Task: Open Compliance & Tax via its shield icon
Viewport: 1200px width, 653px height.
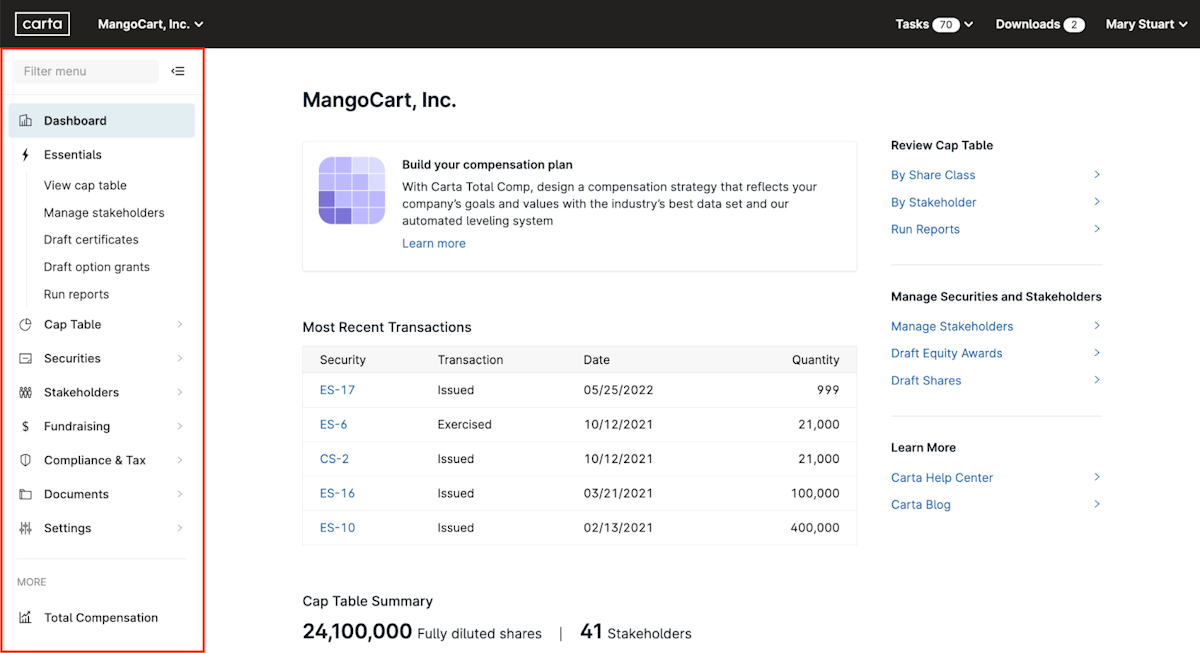Action: [24, 460]
